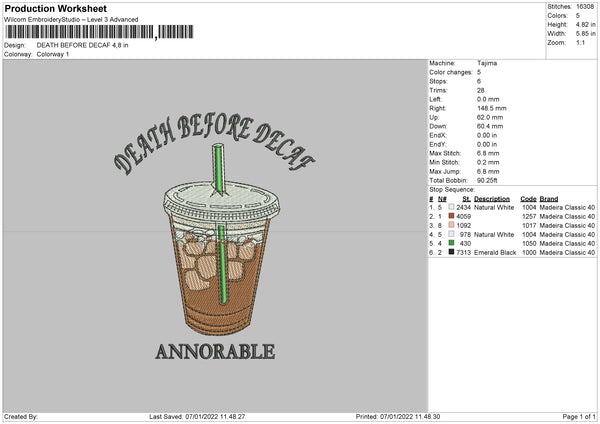Screen dimensions: 600x424
Task: Click the brown swatch beside stitch count 4059
Action: [x=451, y=216]
